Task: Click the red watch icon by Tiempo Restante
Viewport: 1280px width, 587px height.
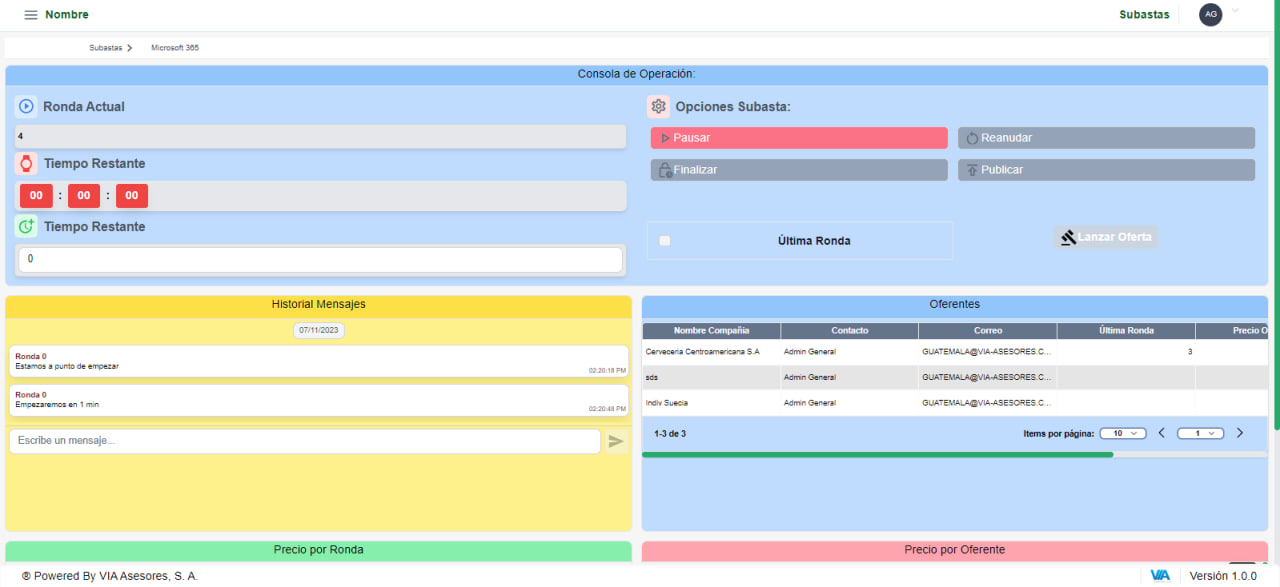Action: point(26,163)
